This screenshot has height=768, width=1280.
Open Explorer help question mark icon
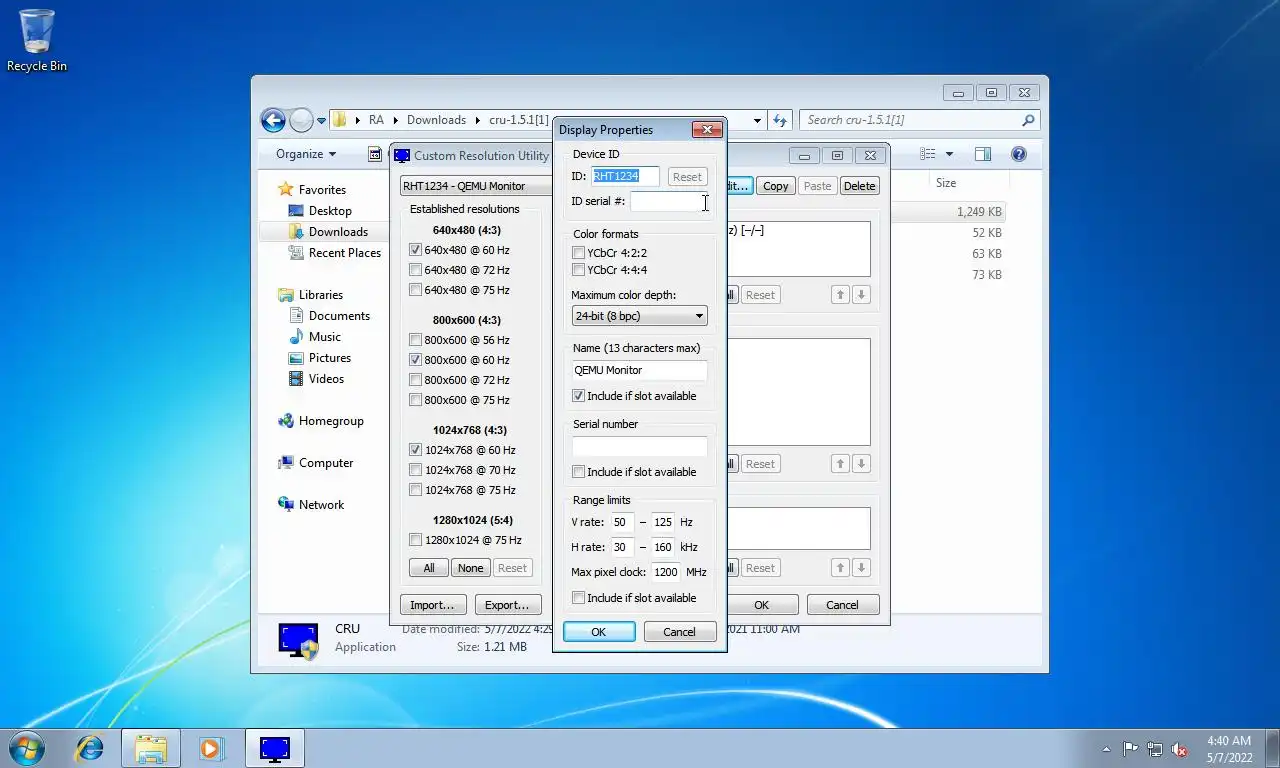point(1019,154)
